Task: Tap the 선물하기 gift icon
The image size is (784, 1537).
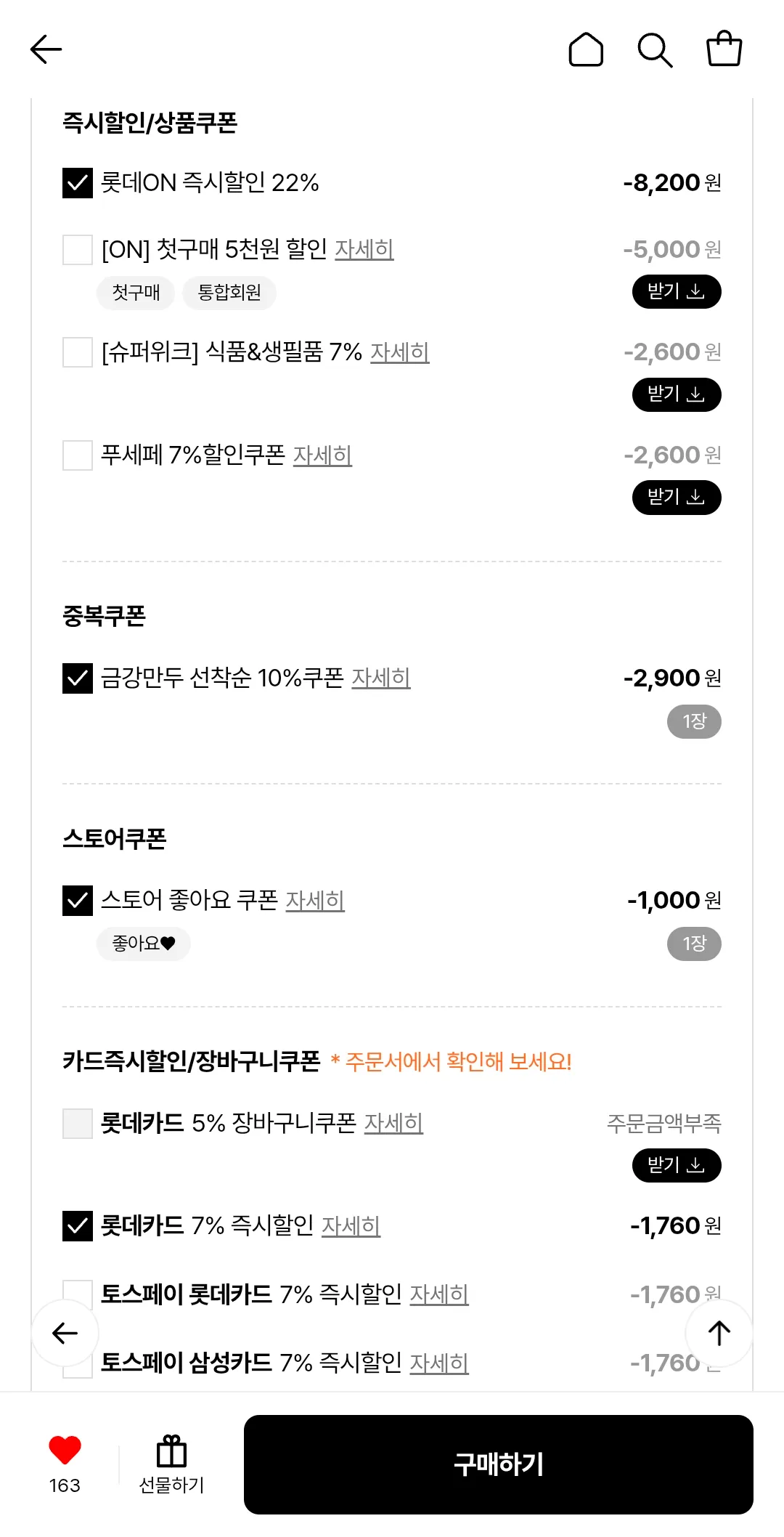Action: (x=171, y=1453)
